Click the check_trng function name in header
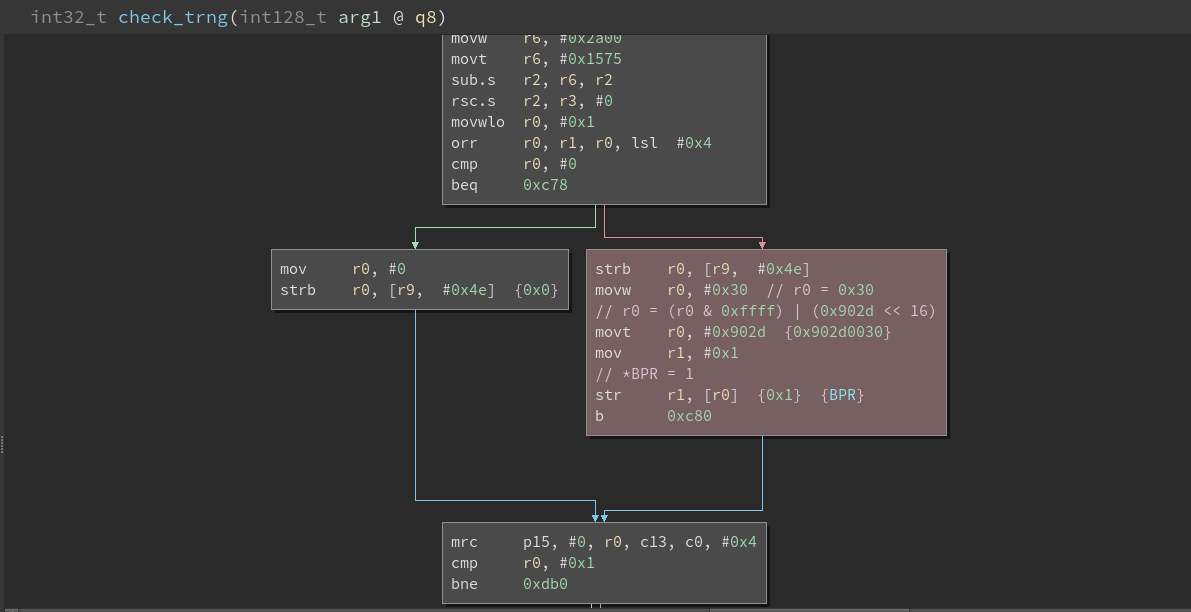This screenshot has height=612, width=1191. [x=170, y=17]
